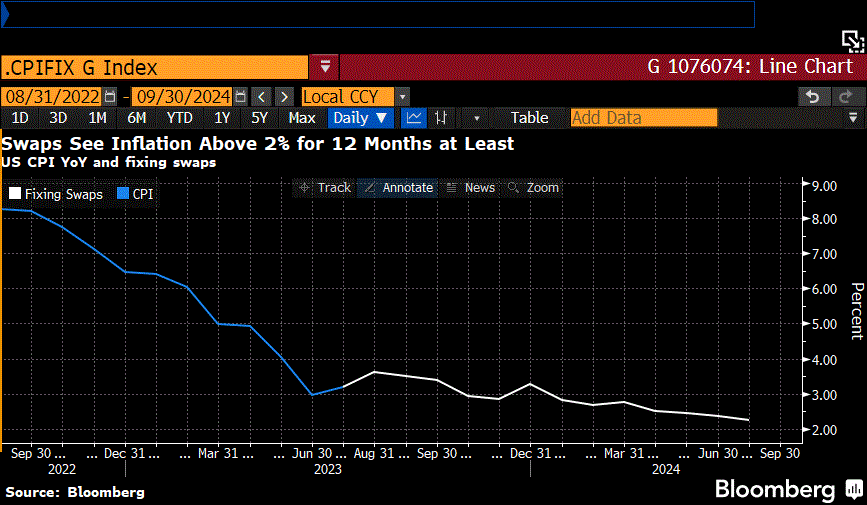Open the end date calendar picker
Image resolution: width=867 pixels, height=505 pixels.
pyautogui.click(x=241, y=97)
